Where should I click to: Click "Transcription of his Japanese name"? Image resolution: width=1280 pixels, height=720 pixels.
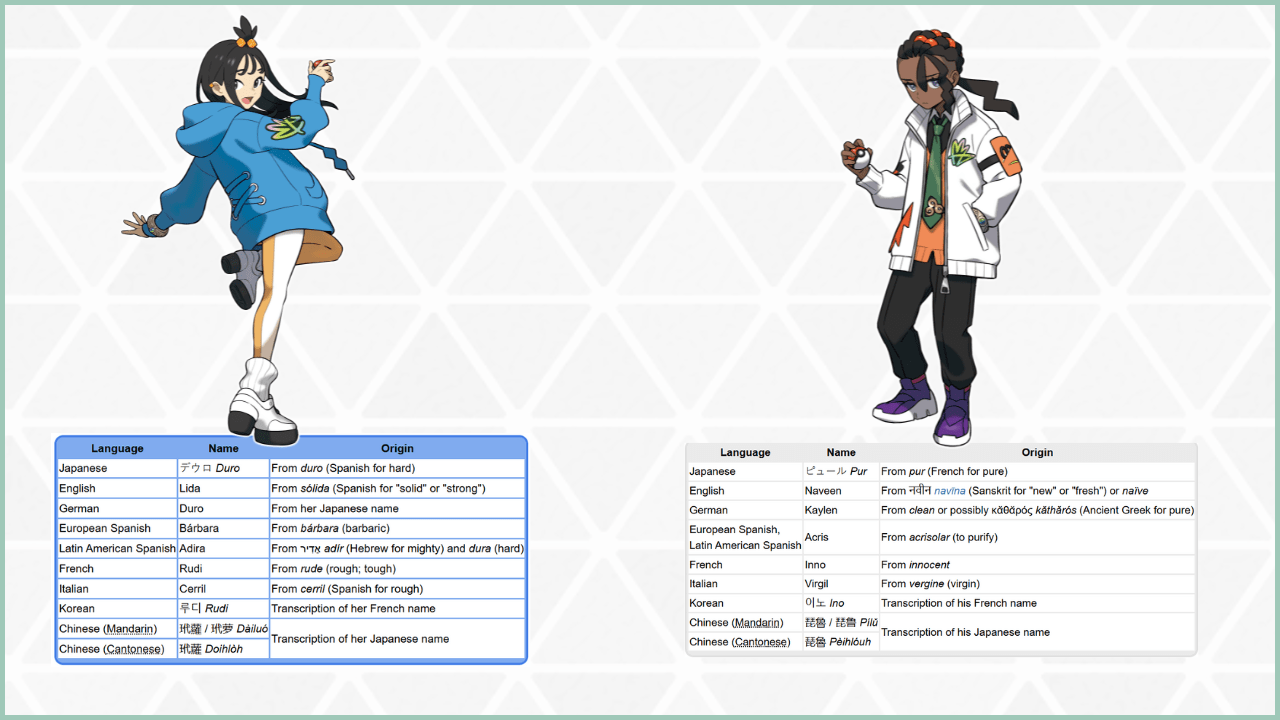(965, 632)
